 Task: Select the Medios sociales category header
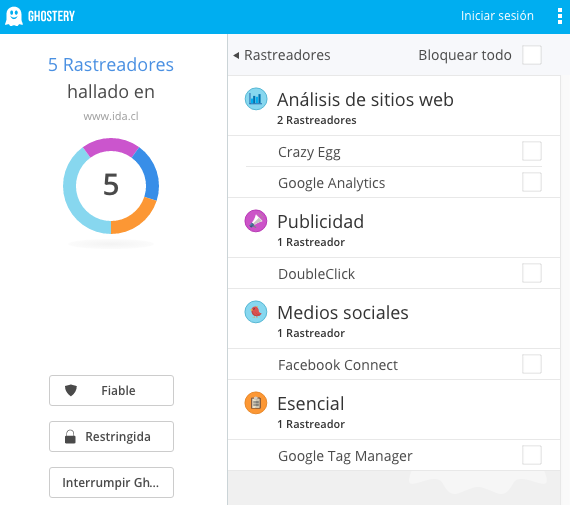[x=394, y=318]
